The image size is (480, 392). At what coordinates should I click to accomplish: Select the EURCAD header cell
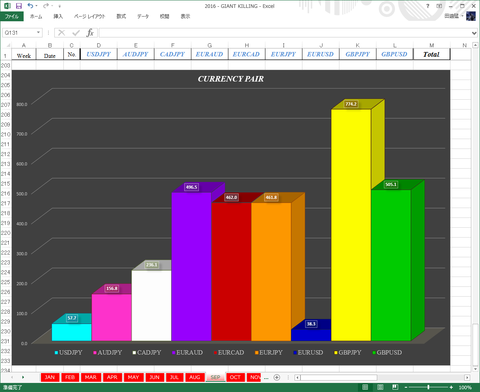247,54
